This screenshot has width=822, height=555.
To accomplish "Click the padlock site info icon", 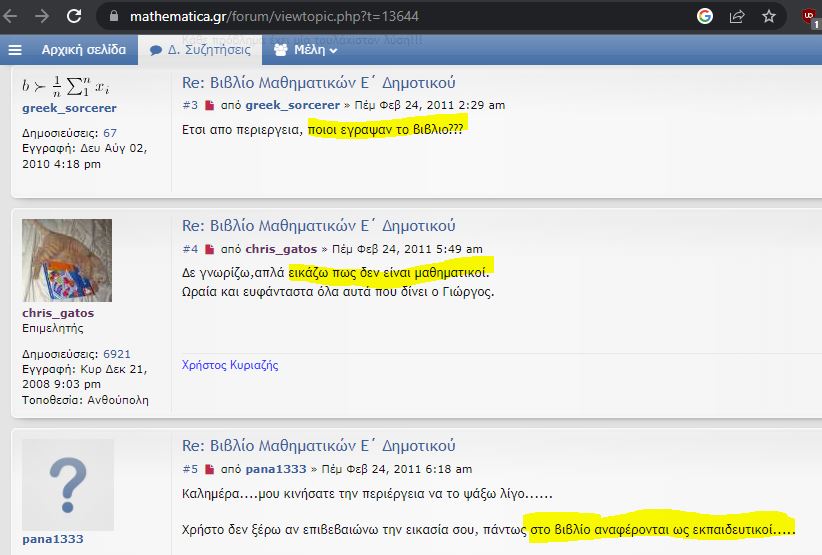I will point(114,16).
